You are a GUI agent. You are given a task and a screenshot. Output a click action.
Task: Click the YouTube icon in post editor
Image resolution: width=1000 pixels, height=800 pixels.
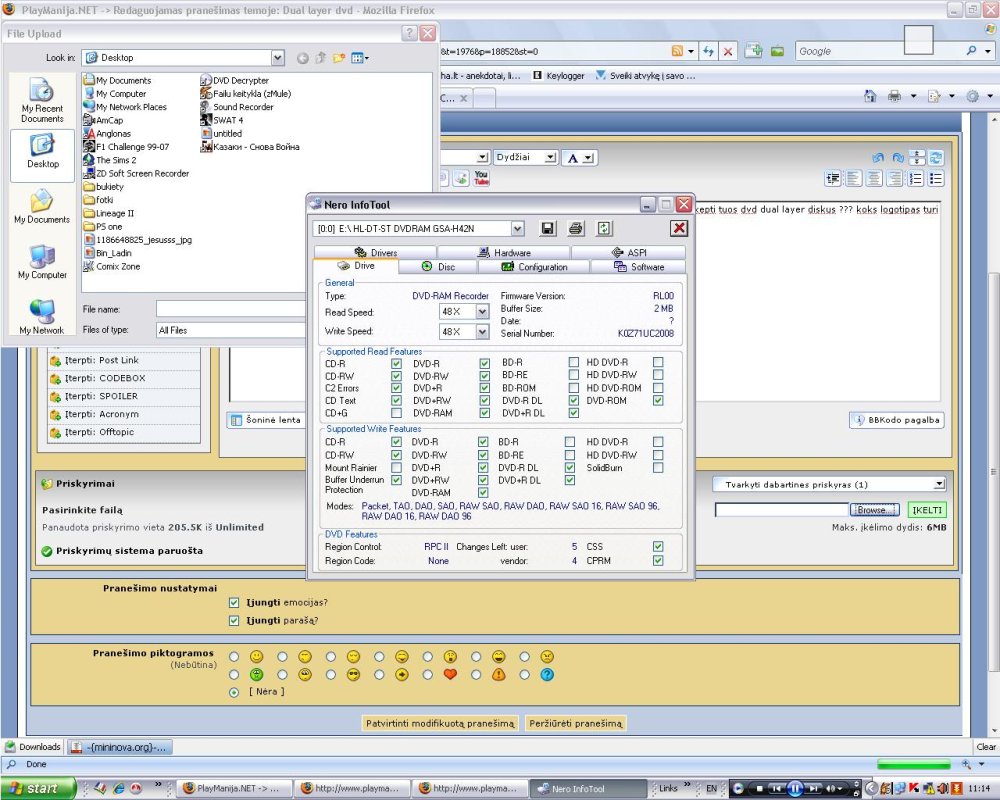click(x=482, y=178)
